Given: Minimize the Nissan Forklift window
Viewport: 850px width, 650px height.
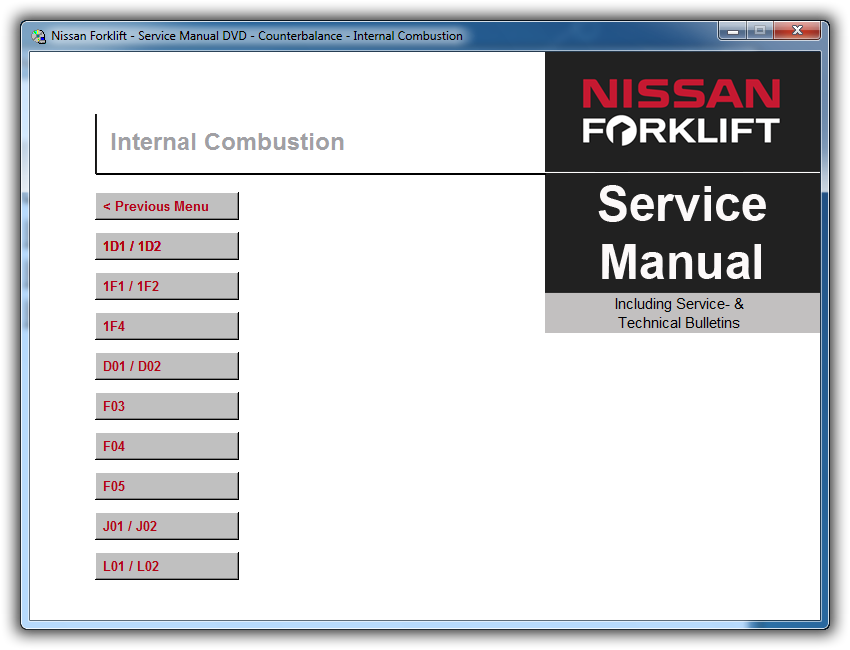Looking at the screenshot, I should pyautogui.click(x=733, y=30).
